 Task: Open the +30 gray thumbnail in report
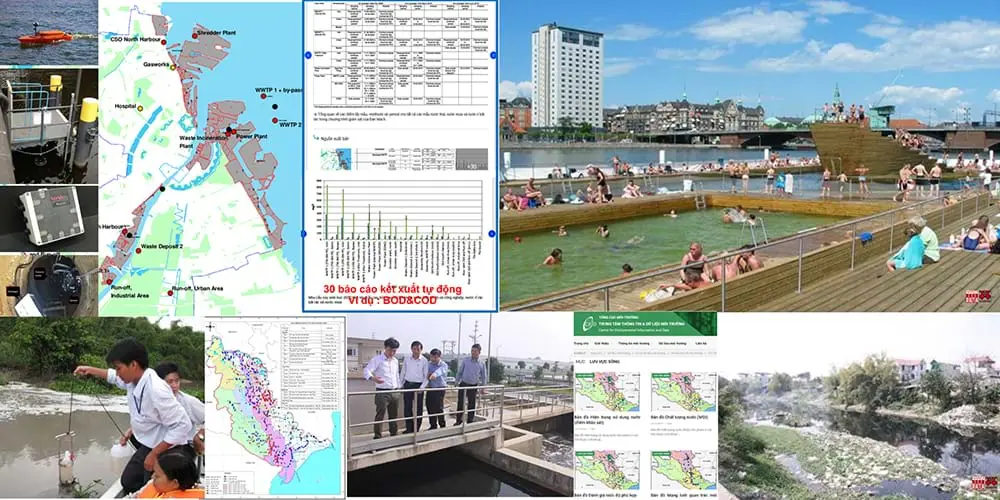pyautogui.click(x=472, y=159)
